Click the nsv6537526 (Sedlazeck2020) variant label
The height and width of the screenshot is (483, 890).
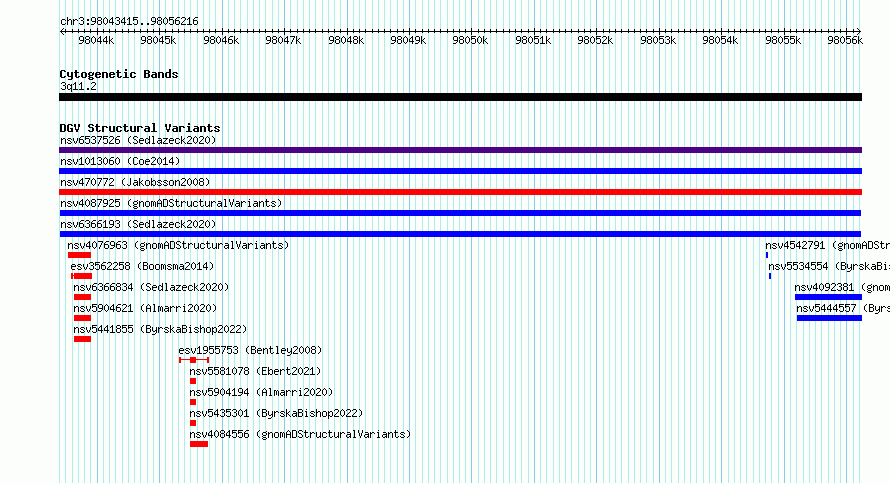click(x=138, y=140)
